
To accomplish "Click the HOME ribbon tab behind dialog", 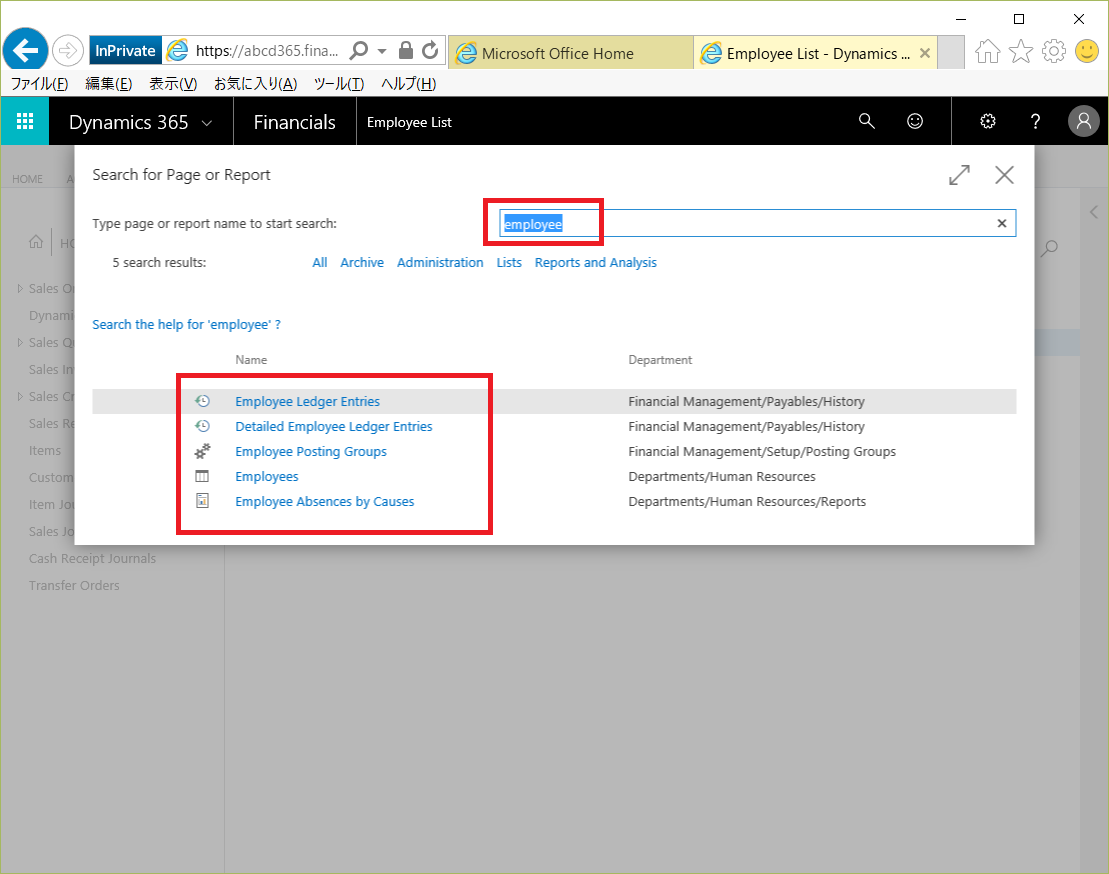I will (27, 179).
